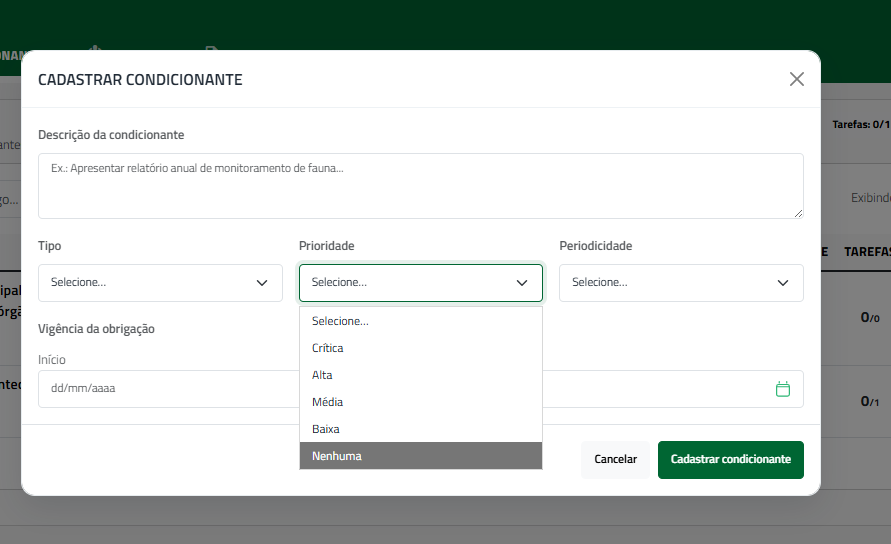The width and height of the screenshot is (891, 544).
Task: Click the Início date field
Action: (169, 389)
